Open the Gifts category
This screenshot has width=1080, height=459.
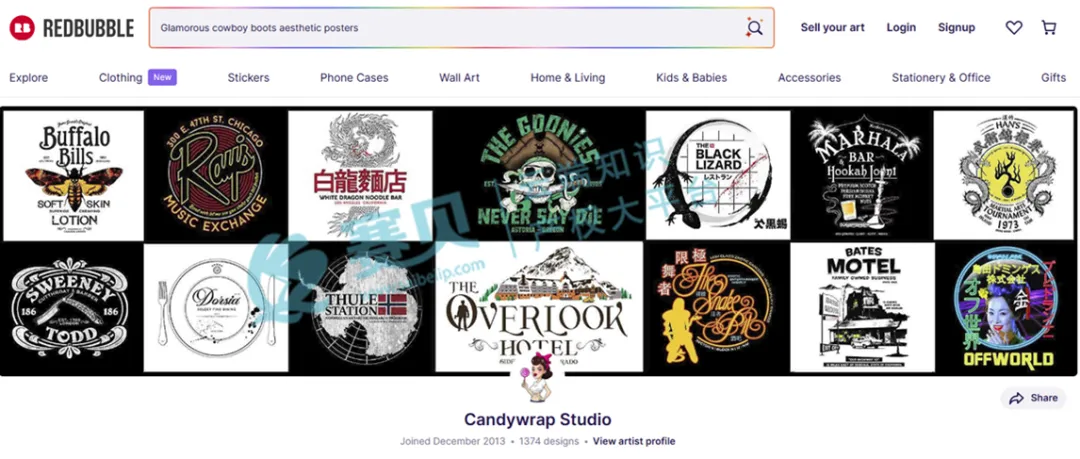coord(1054,78)
